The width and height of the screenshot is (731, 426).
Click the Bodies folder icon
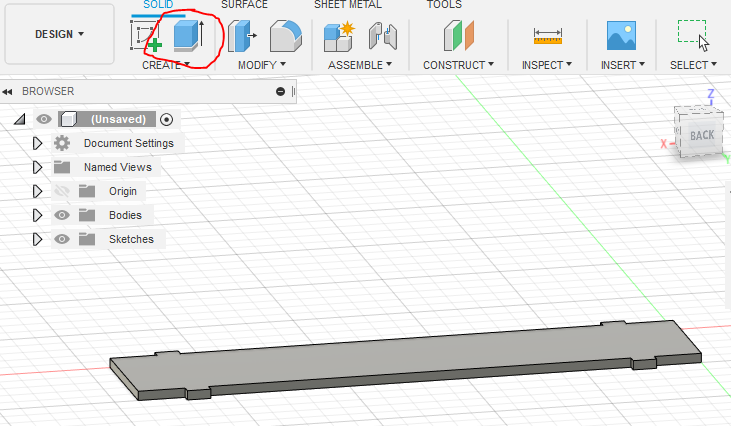[x=87, y=215]
